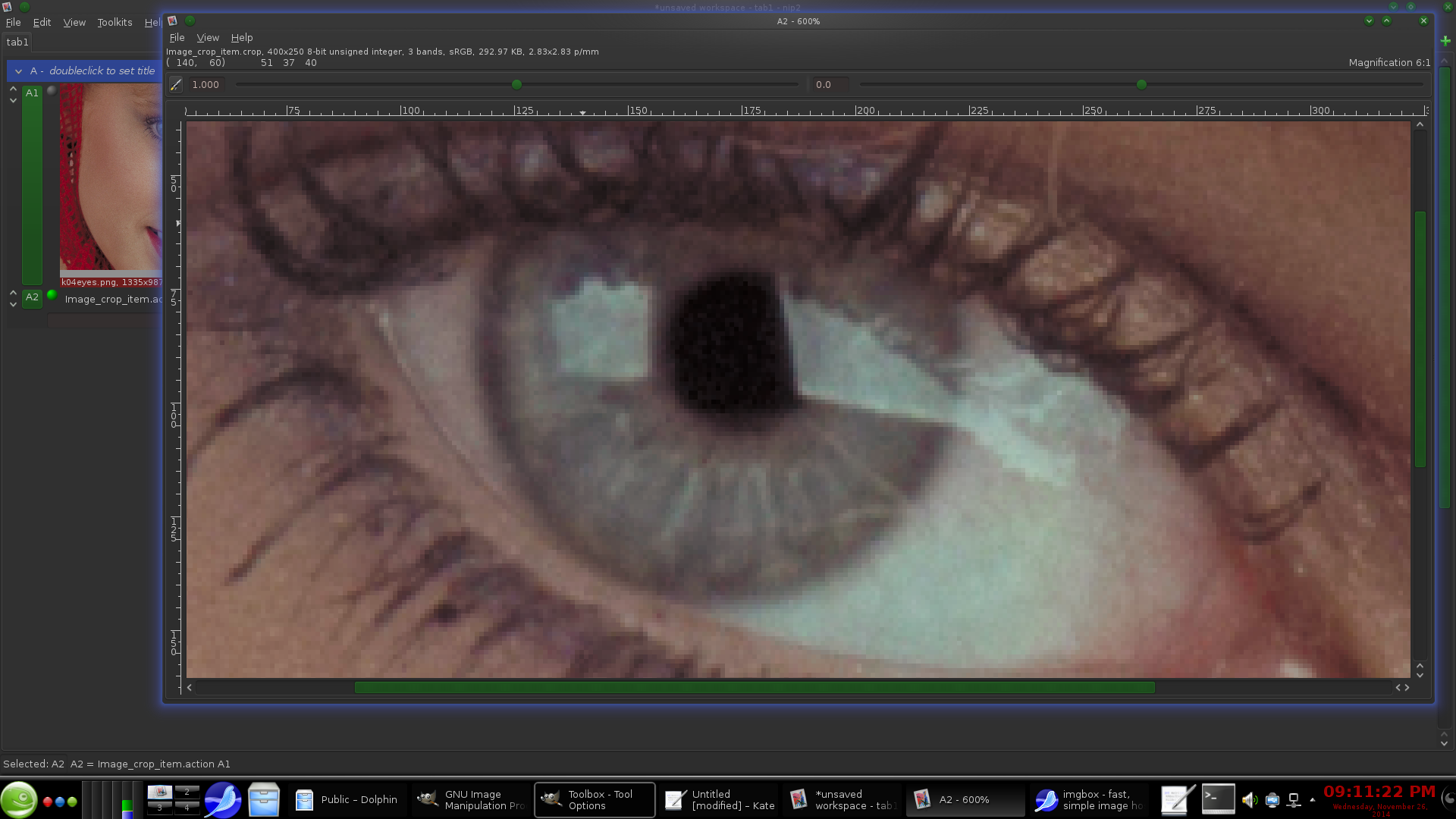Launch SeaMonkey browser from the panel

[223, 800]
